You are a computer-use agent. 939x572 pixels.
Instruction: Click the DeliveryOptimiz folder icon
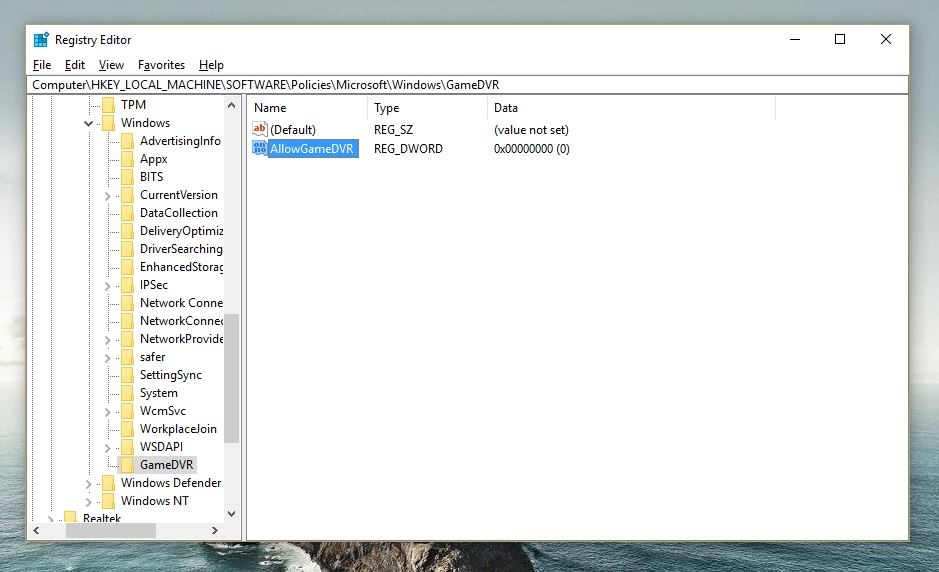point(128,231)
